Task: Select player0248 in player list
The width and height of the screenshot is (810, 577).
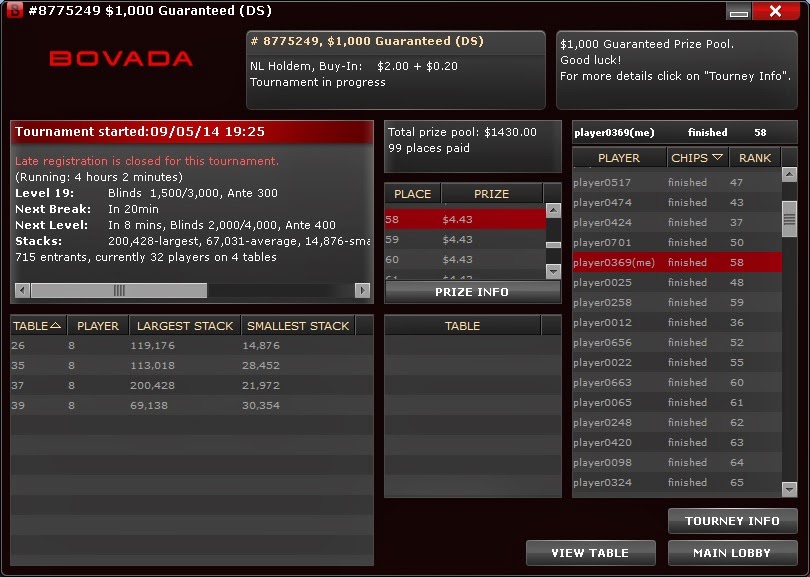Action: tap(677, 423)
